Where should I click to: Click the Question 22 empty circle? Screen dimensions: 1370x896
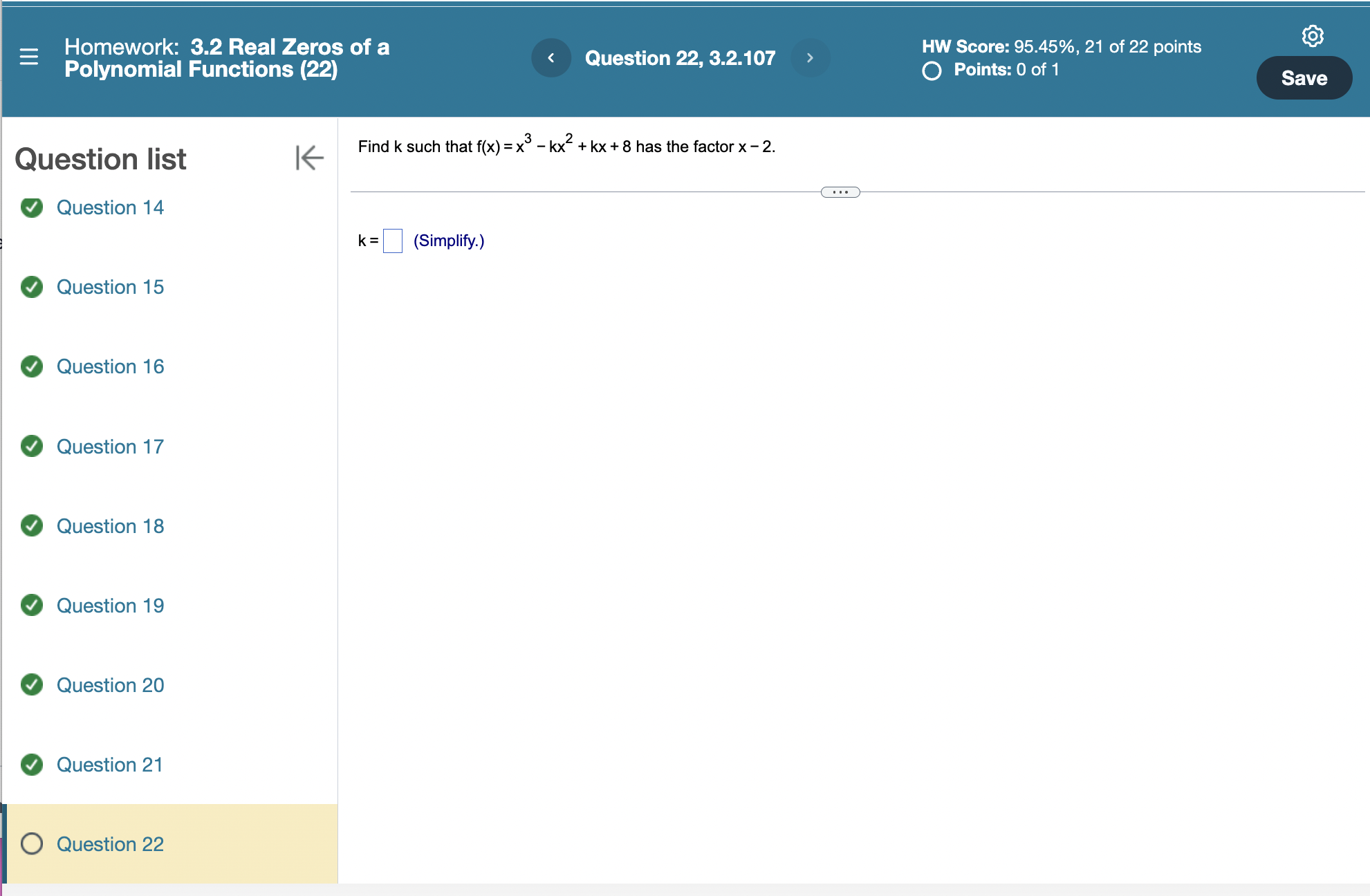click(32, 844)
